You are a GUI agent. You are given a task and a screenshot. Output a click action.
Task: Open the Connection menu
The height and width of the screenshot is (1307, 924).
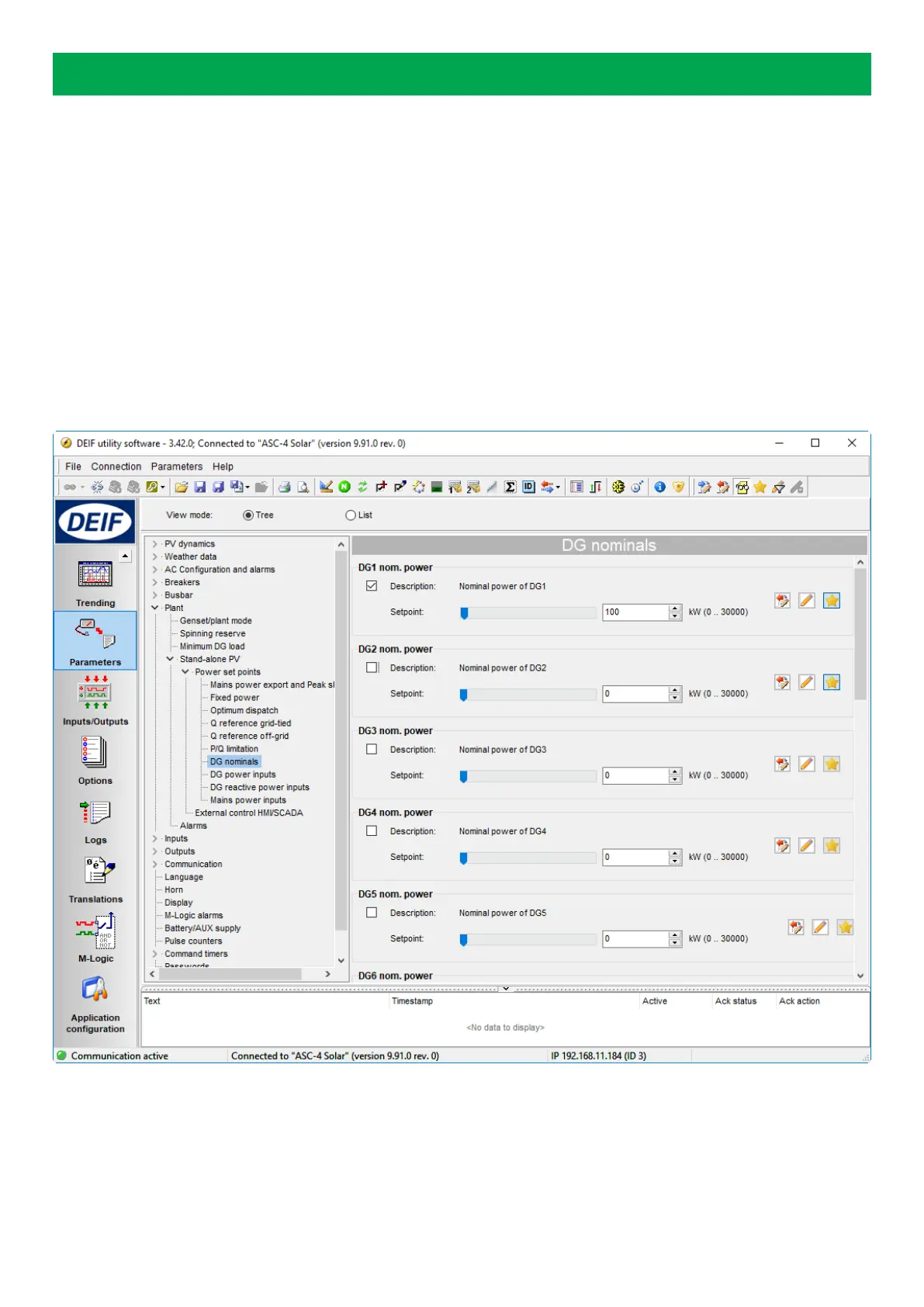[116, 466]
